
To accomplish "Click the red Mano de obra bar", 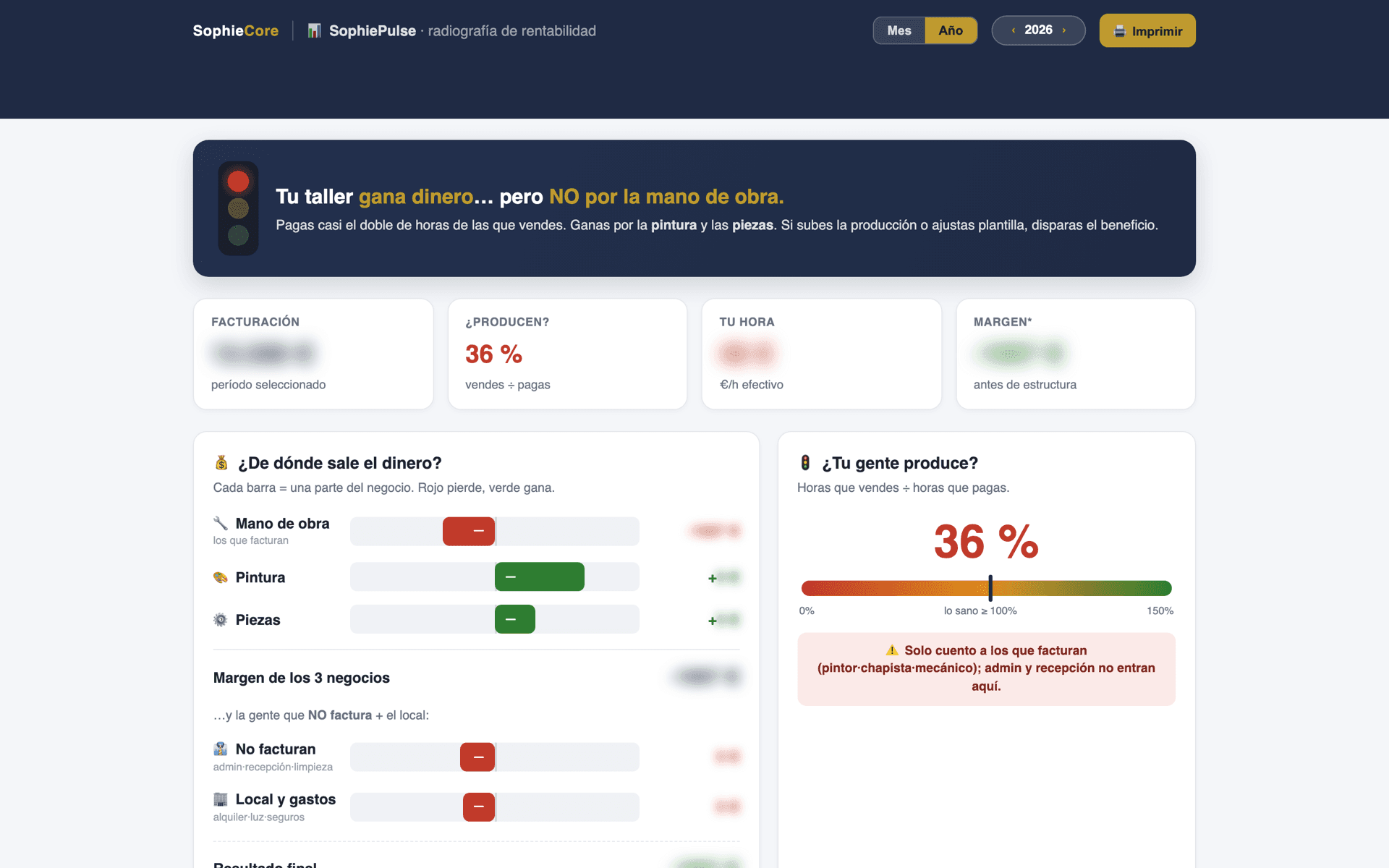I will (x=469, y=531).
